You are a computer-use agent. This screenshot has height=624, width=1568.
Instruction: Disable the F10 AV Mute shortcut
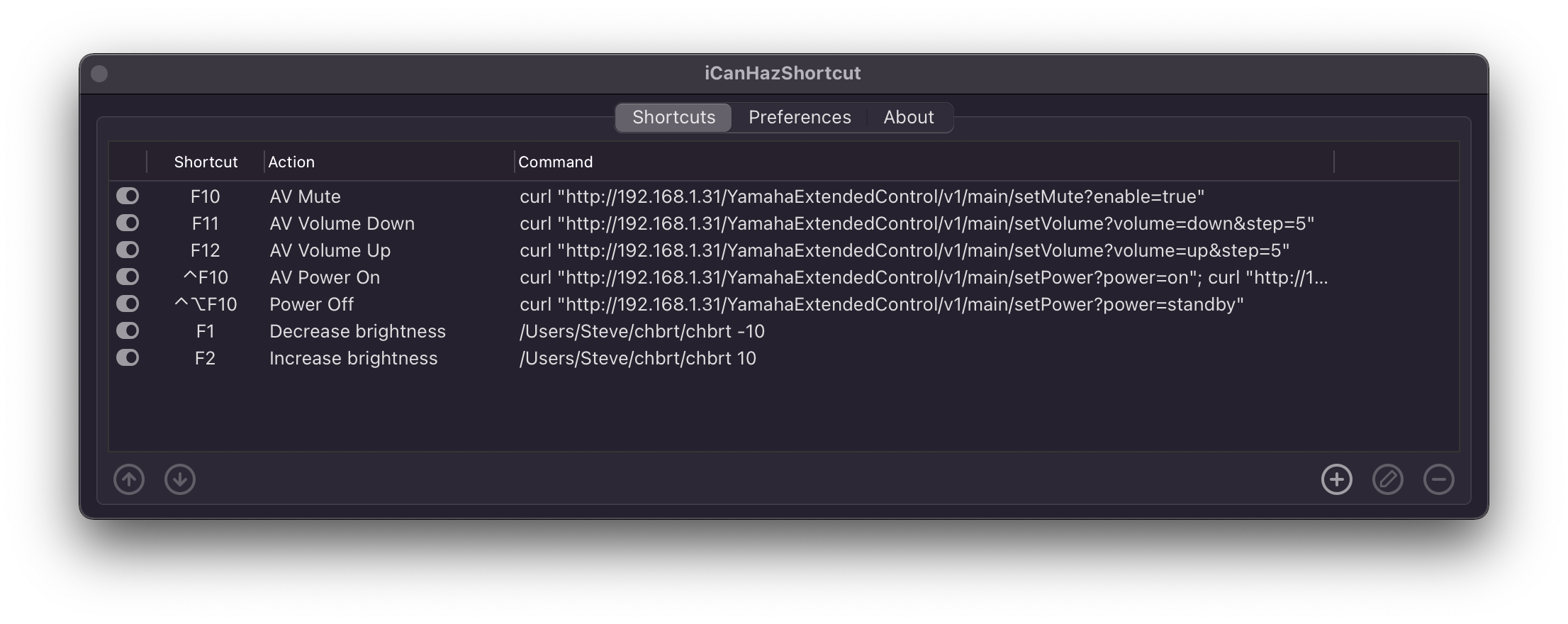[x=128, y=196]
